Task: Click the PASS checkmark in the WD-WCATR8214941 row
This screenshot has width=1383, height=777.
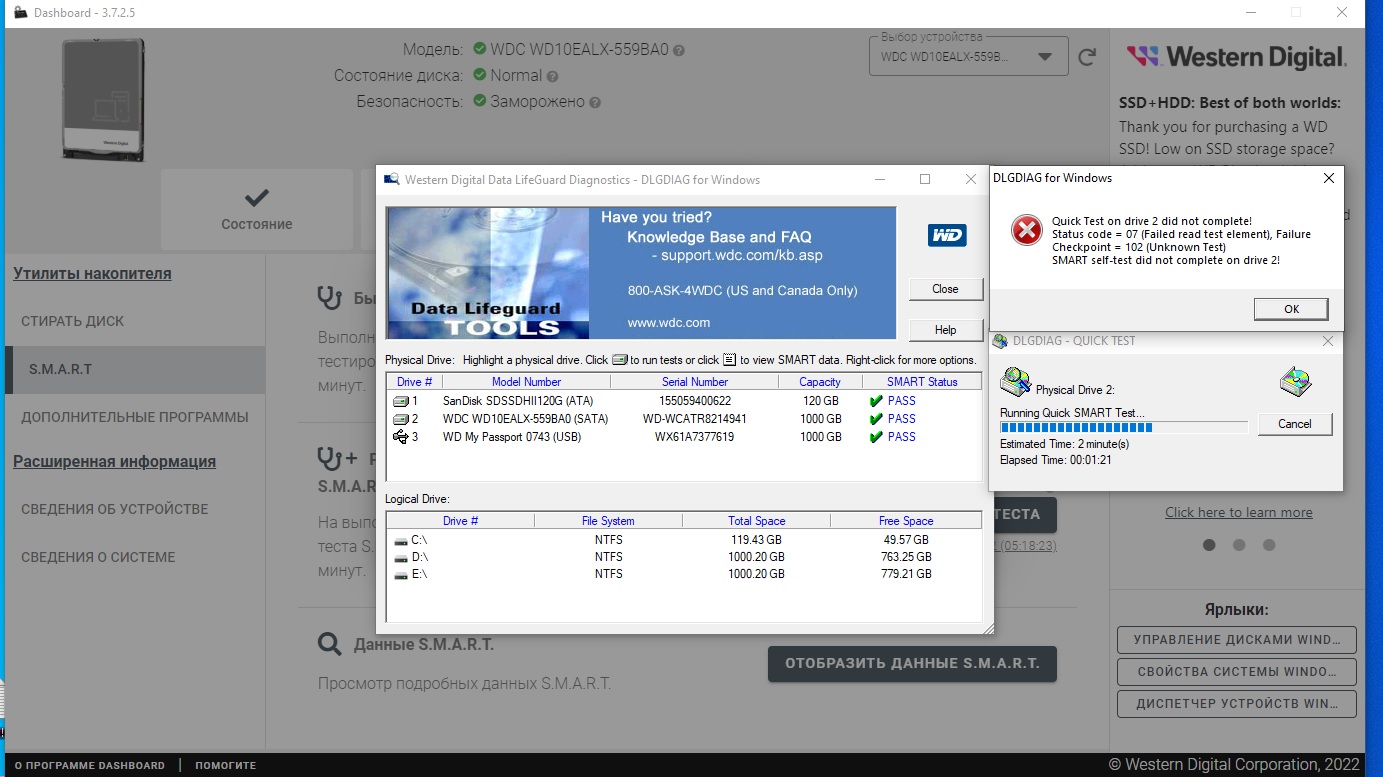Action: click(x=876, y=419)
